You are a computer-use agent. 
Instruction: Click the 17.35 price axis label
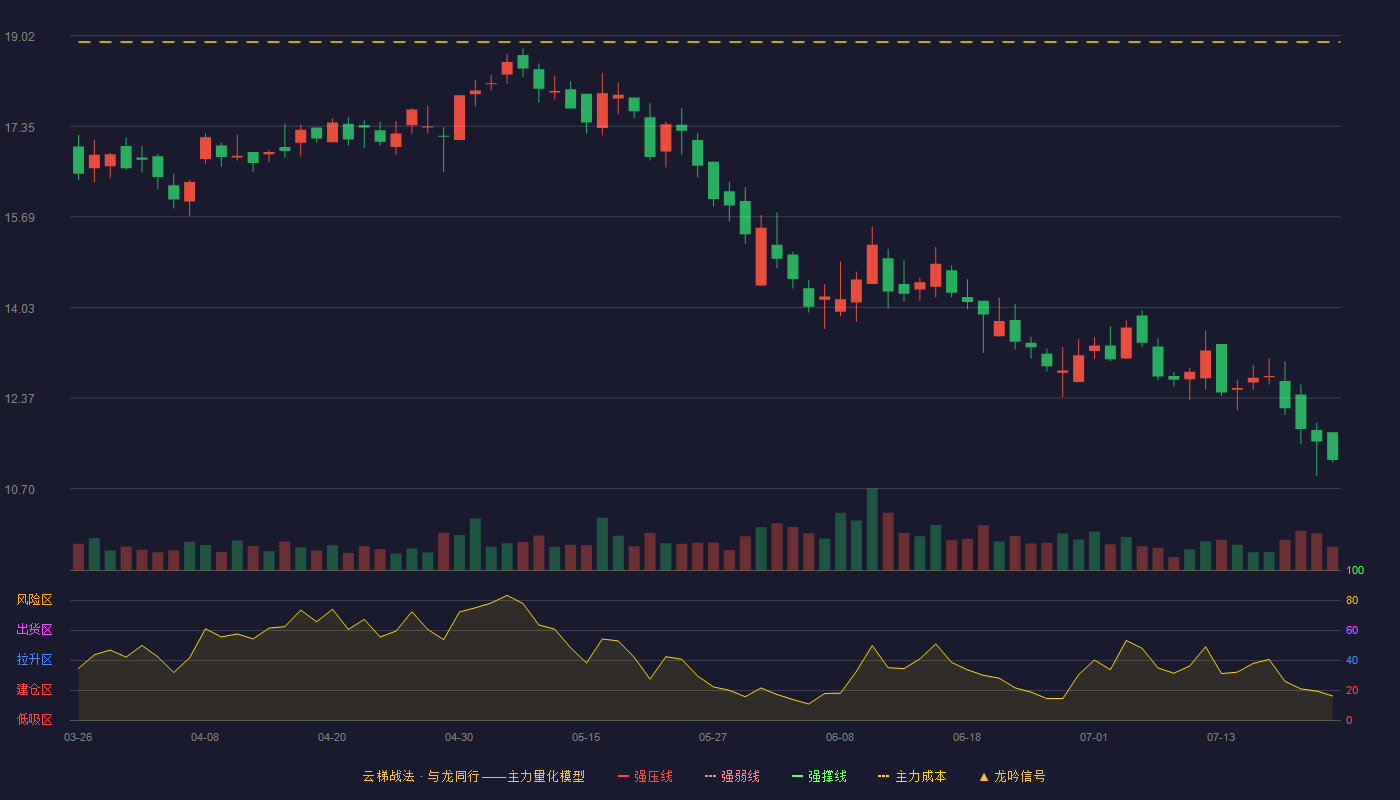click(19, 128)
